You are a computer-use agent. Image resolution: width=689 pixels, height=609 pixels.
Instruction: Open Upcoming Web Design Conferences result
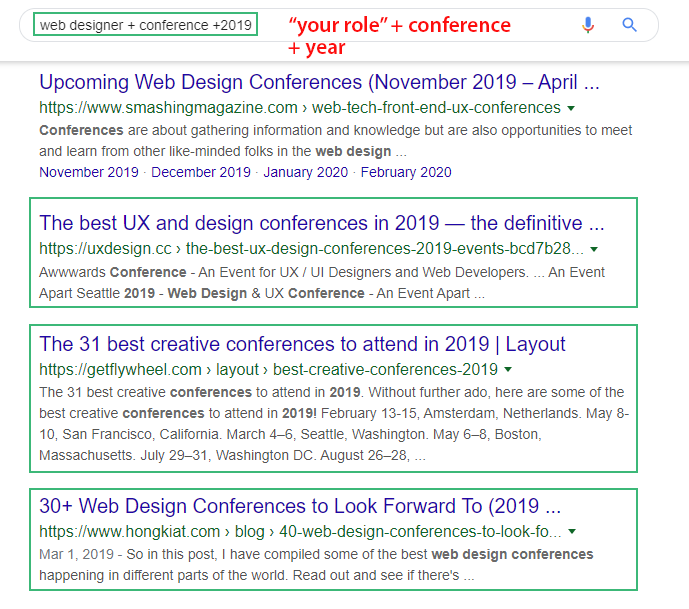(x=319, y=82)
